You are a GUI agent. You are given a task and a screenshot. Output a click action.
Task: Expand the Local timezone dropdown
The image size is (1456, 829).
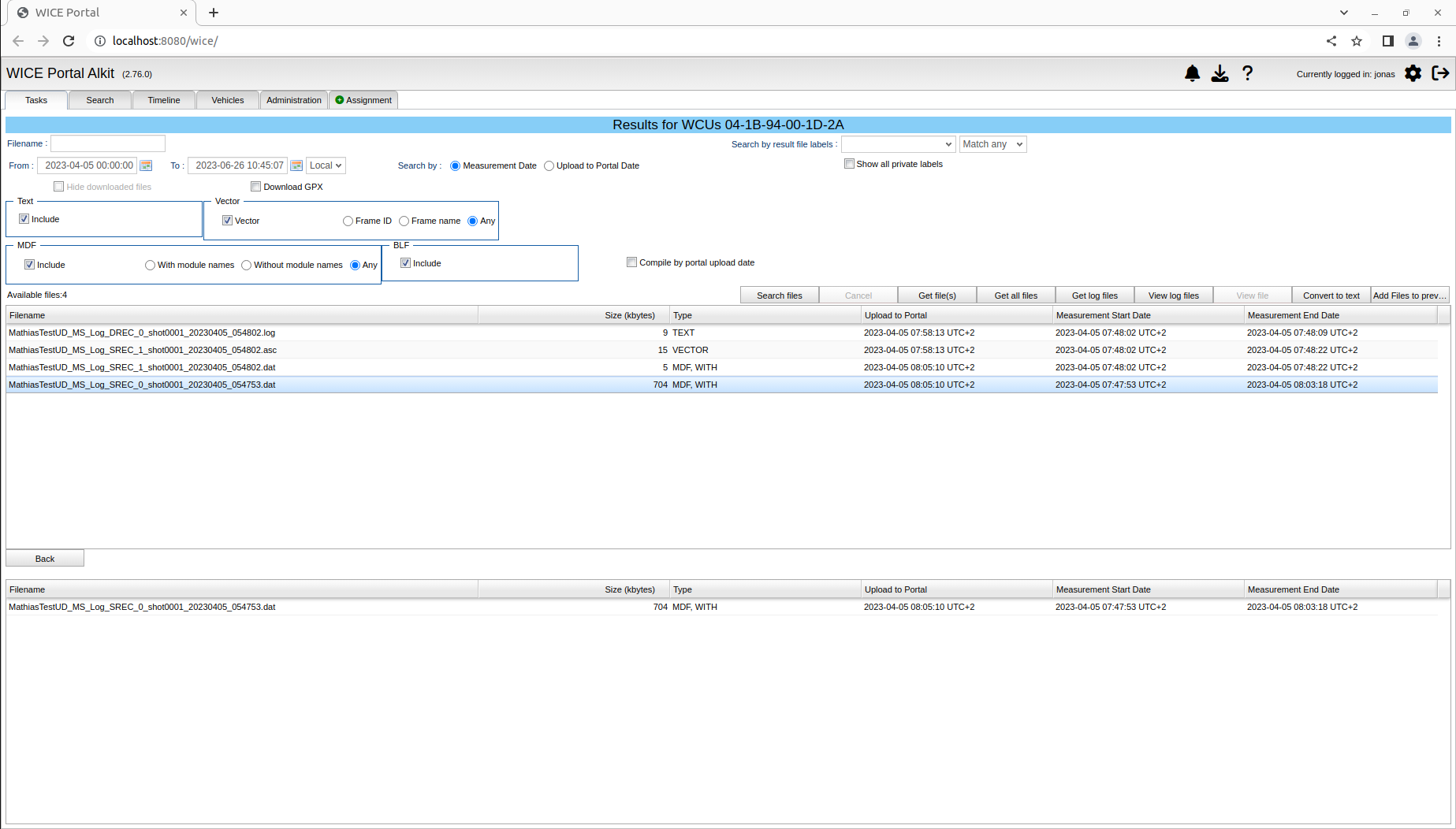(x=326, y=165)
